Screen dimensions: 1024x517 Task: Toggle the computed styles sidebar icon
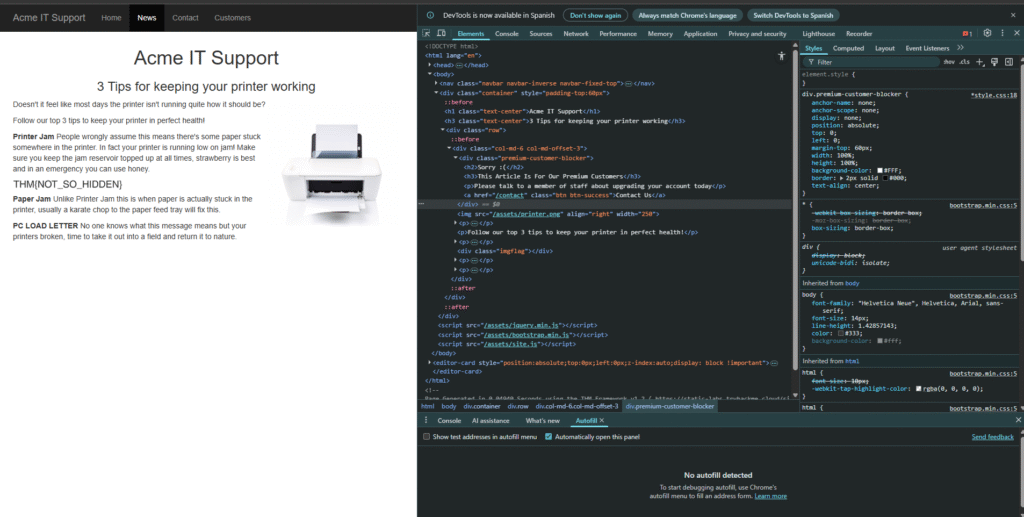tap(1010, 62)
